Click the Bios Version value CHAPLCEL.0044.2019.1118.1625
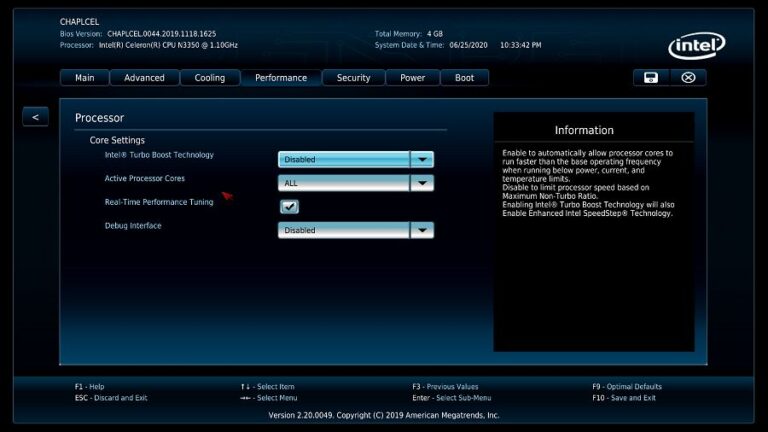This screenshot has height=432, width=768. (x=162, y=34)
